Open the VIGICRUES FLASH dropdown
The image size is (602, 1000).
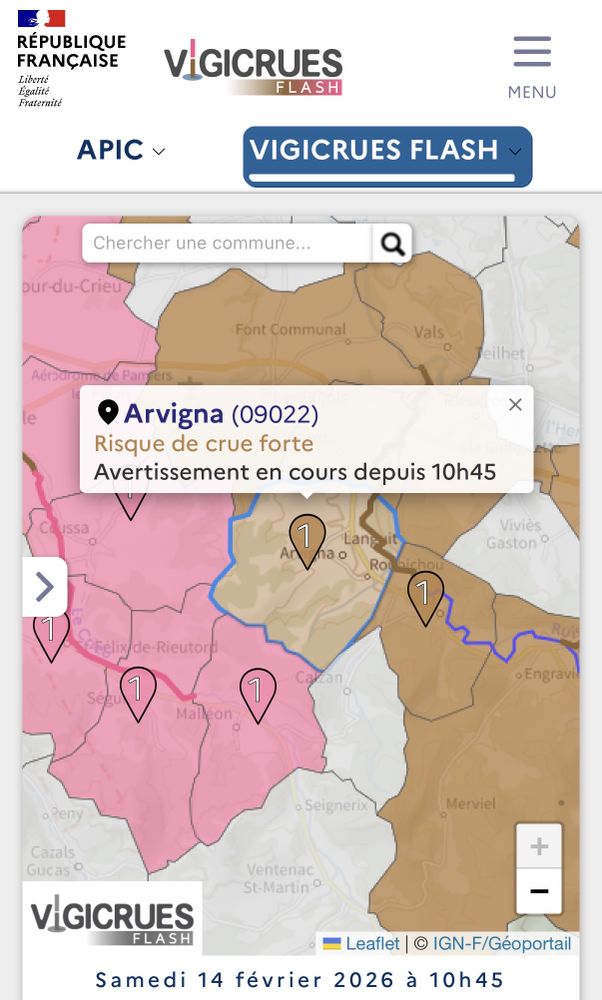click(x=387, y=152)
